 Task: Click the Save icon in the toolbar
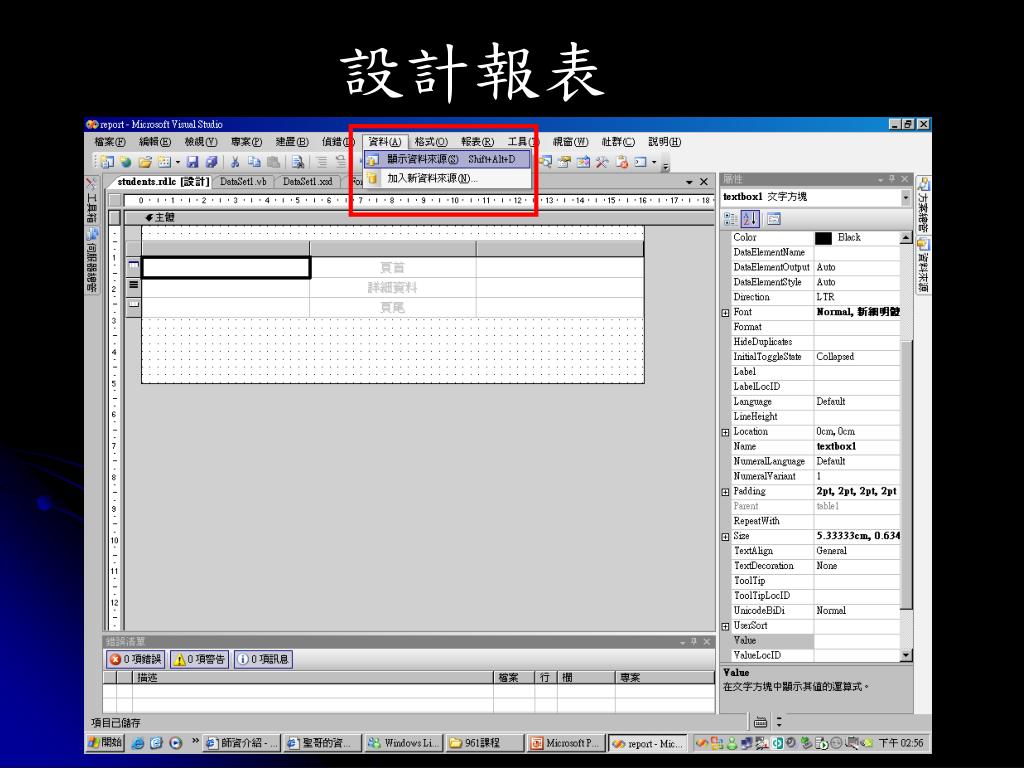point(193,161)
